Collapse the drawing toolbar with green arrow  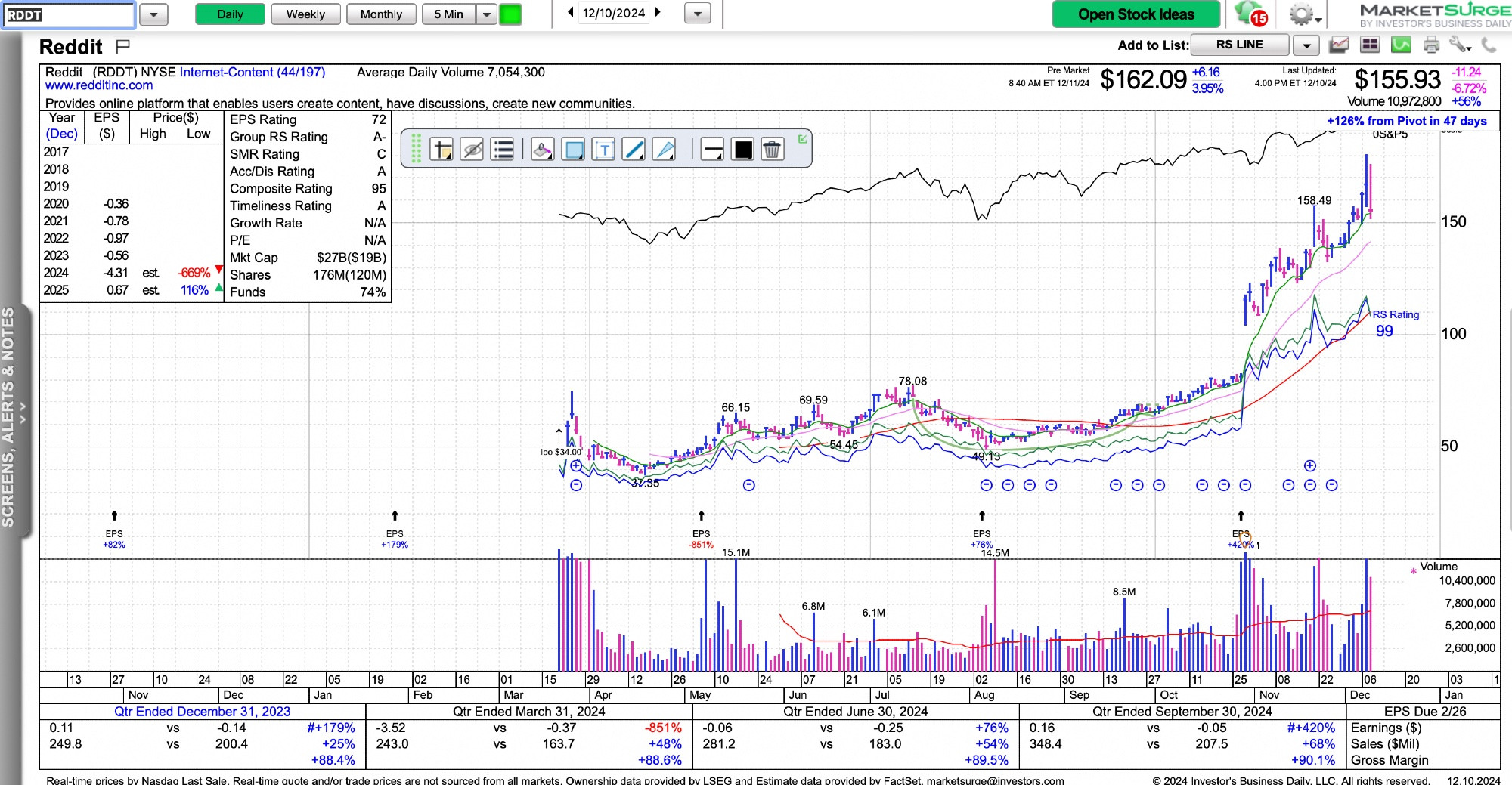802,139
